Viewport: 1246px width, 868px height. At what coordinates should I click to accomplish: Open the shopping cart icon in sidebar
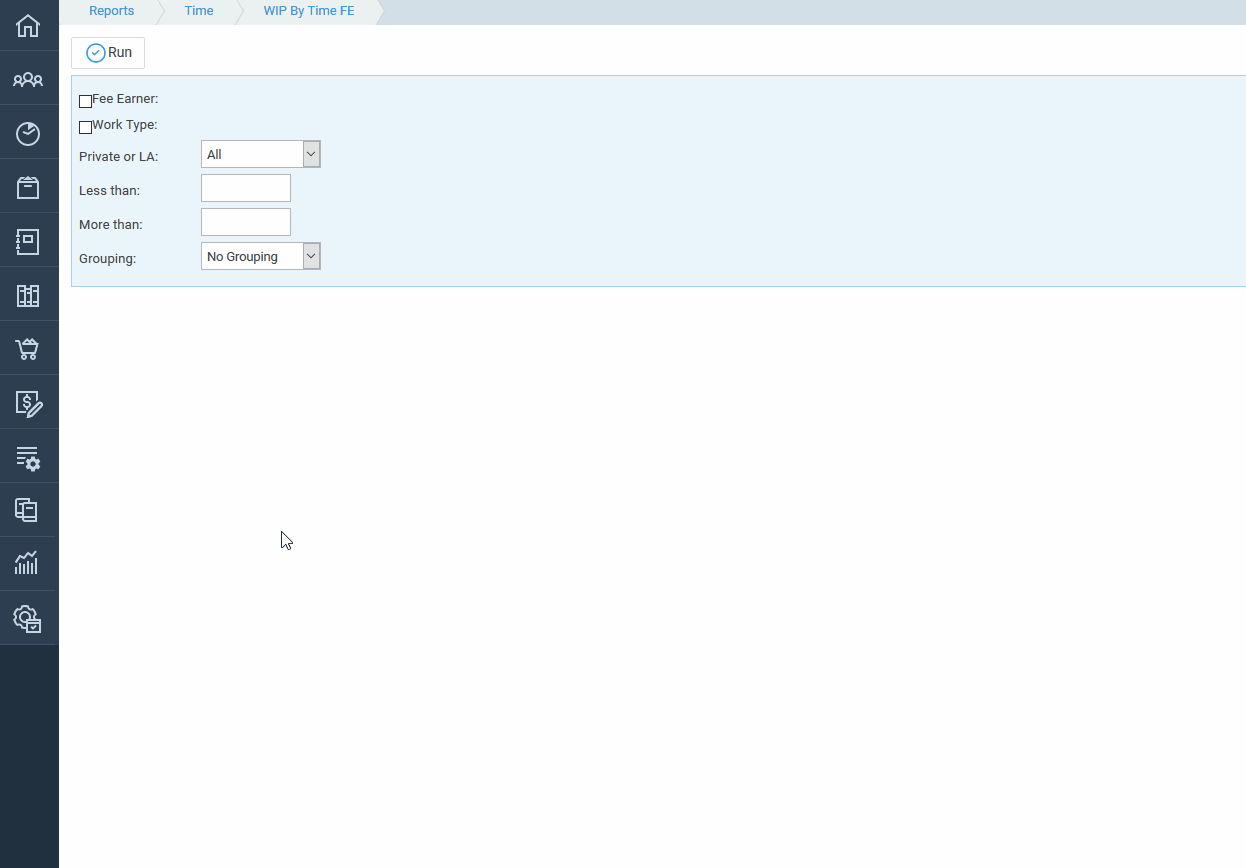[28, 349]
